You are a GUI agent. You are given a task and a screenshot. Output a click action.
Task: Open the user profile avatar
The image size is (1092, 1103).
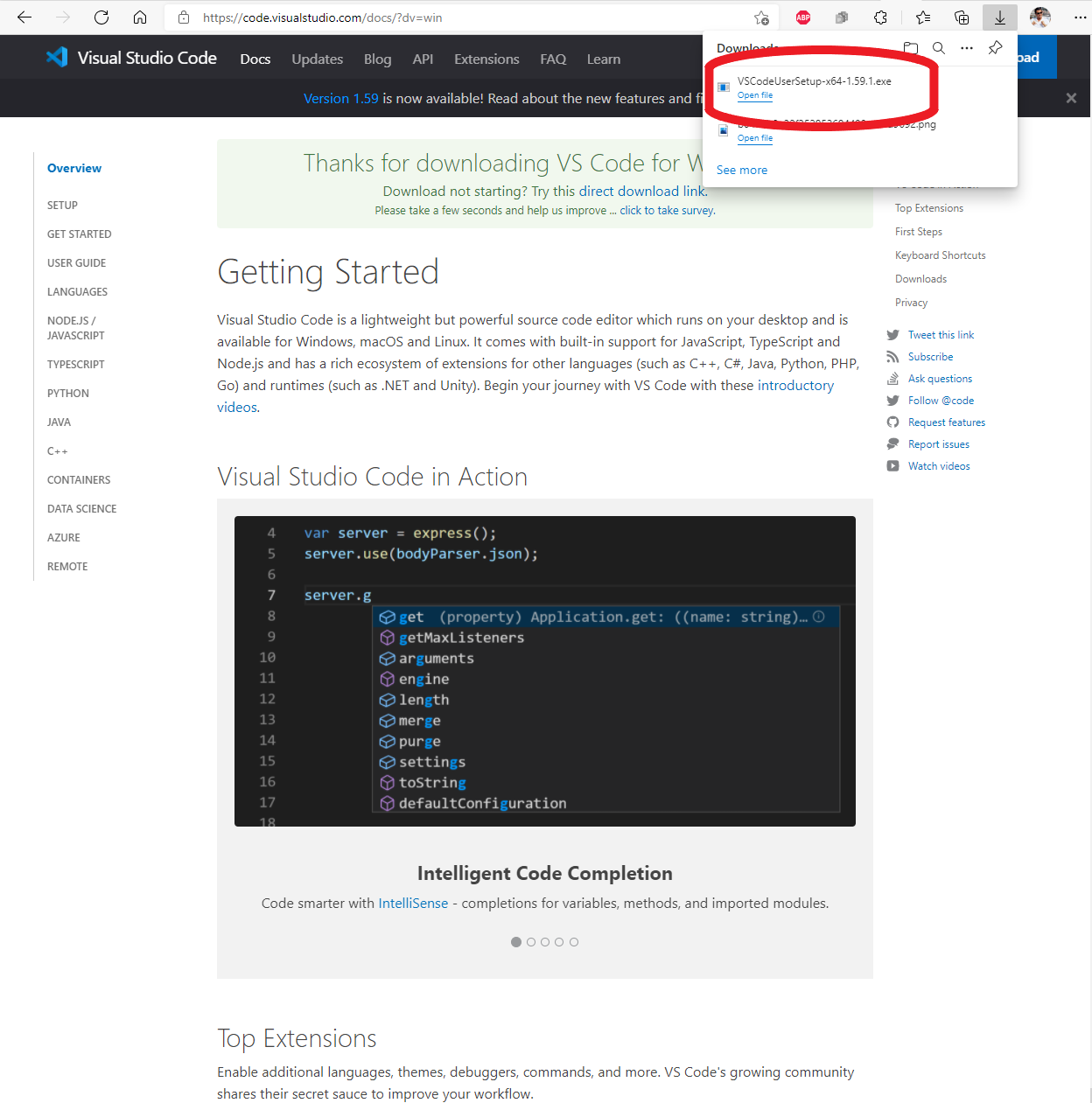tap(1040, 17)
